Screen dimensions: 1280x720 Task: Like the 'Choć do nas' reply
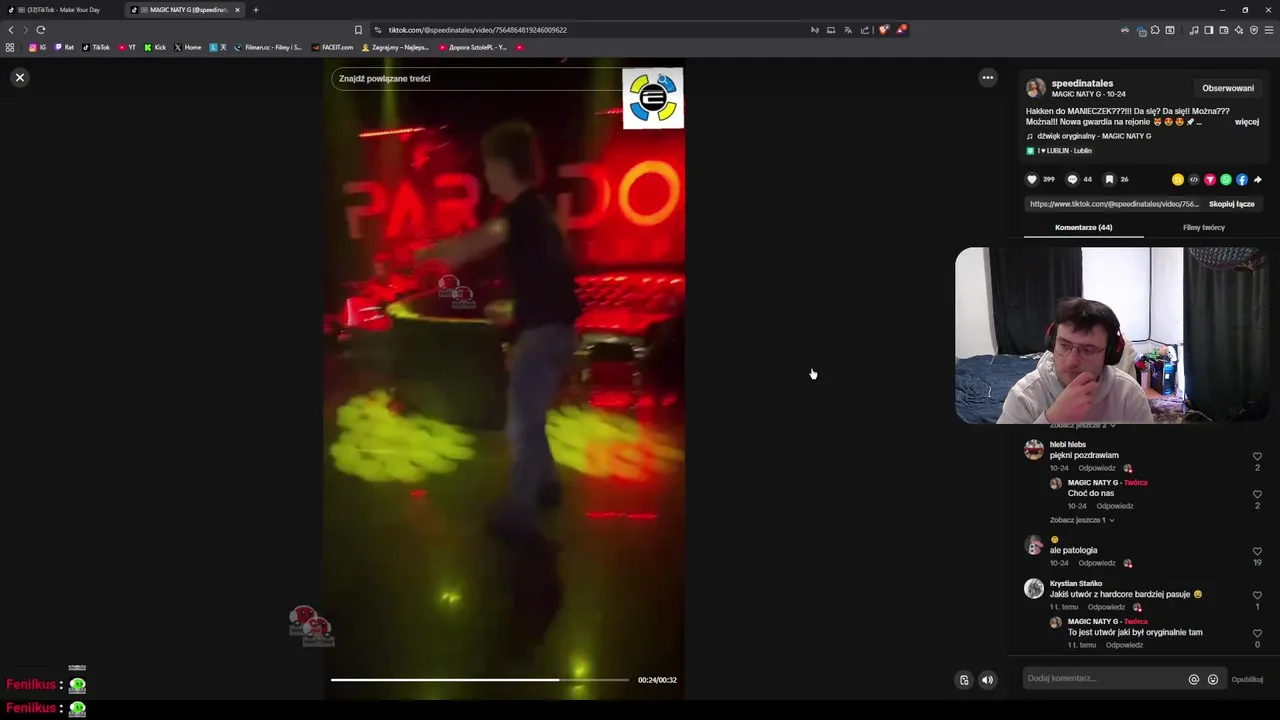(x=1257, y=495)
